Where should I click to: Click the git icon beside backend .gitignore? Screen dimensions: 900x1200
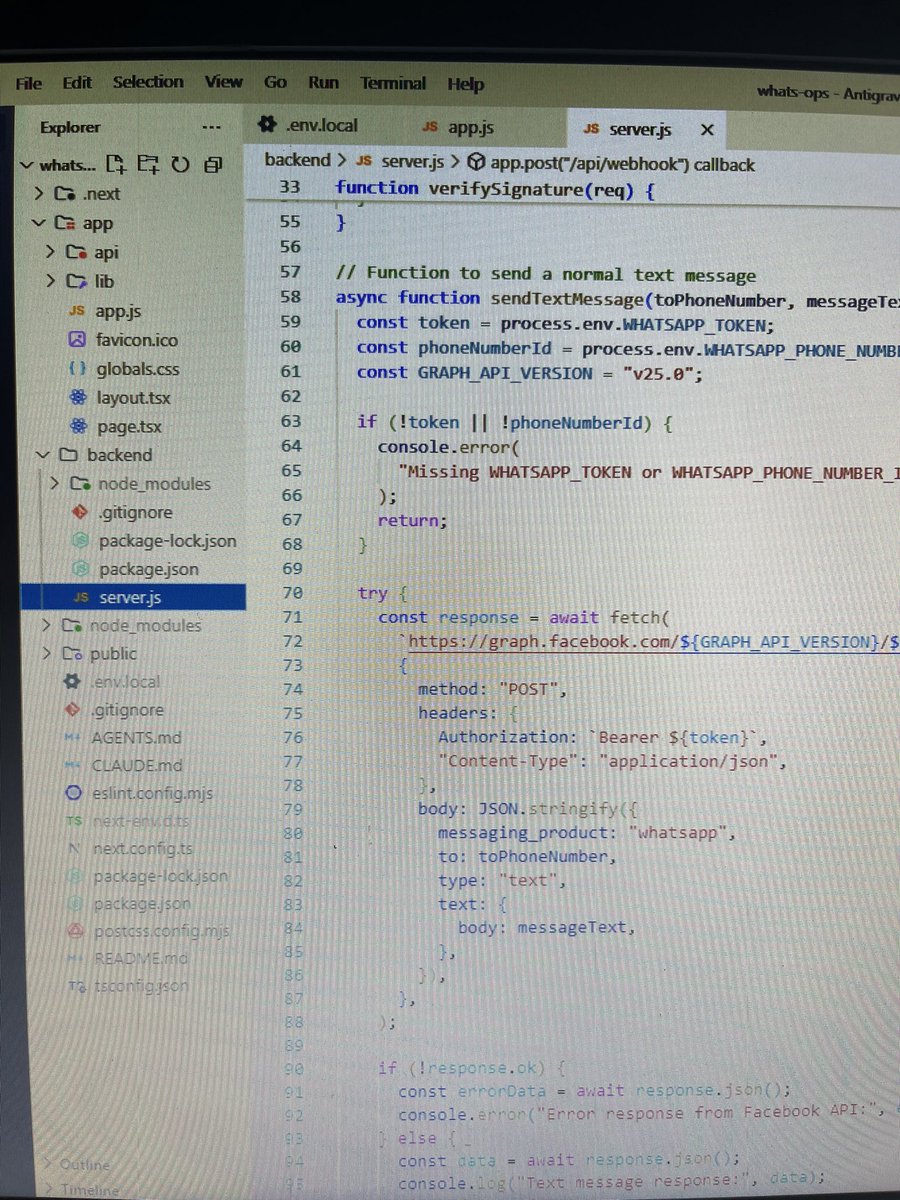coord(82,513)
